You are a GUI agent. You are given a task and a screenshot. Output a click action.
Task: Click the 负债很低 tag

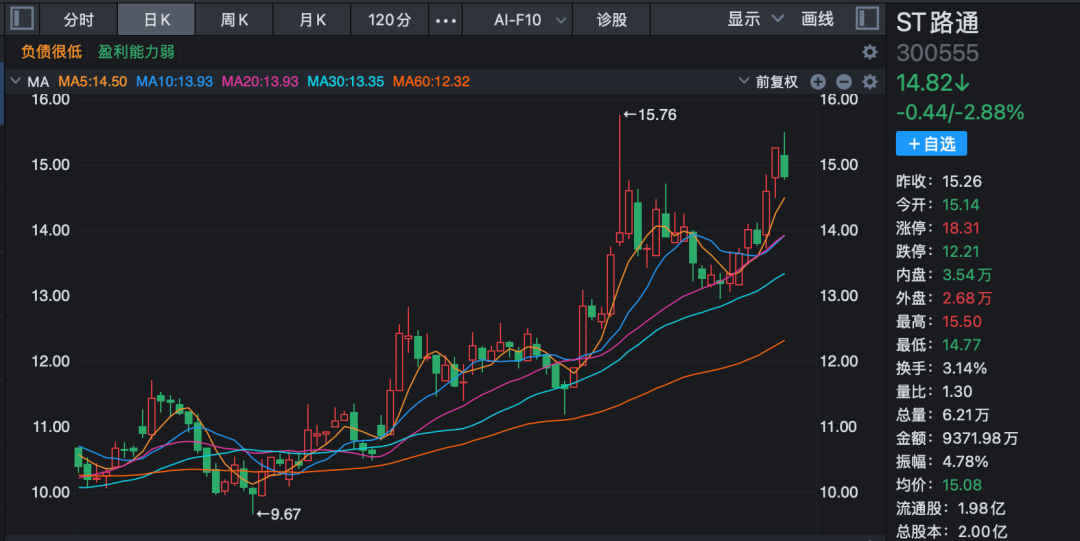pyautogui.click(x=52, y=52)
